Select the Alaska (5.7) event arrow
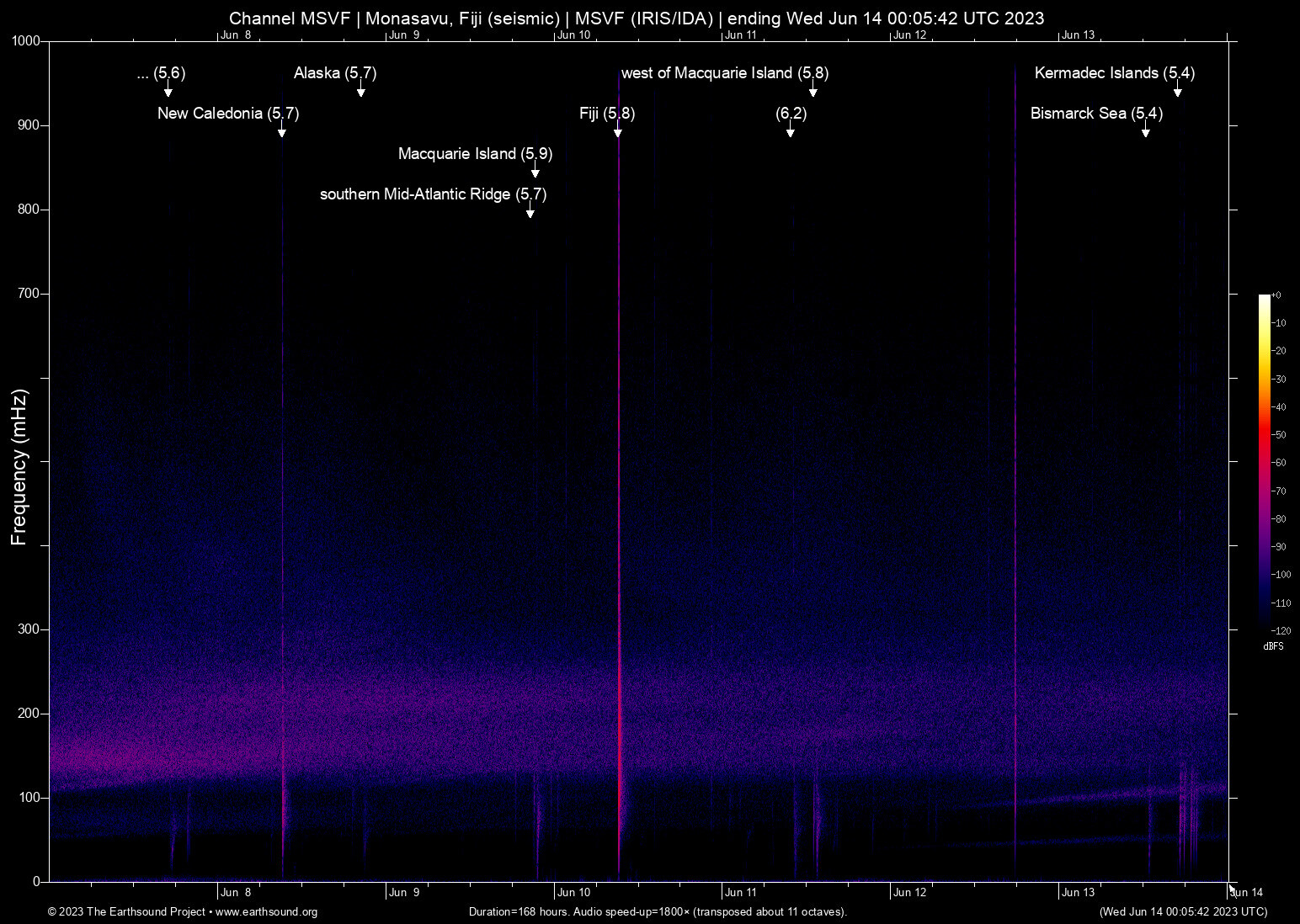Screen dimensions: 1300x924 pos(361,93)
